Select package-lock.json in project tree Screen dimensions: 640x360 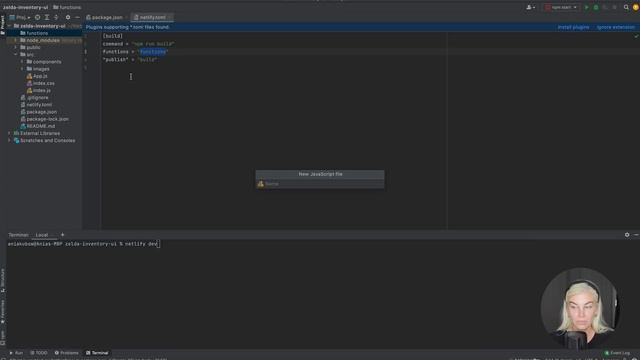click(x=44, y=119)
